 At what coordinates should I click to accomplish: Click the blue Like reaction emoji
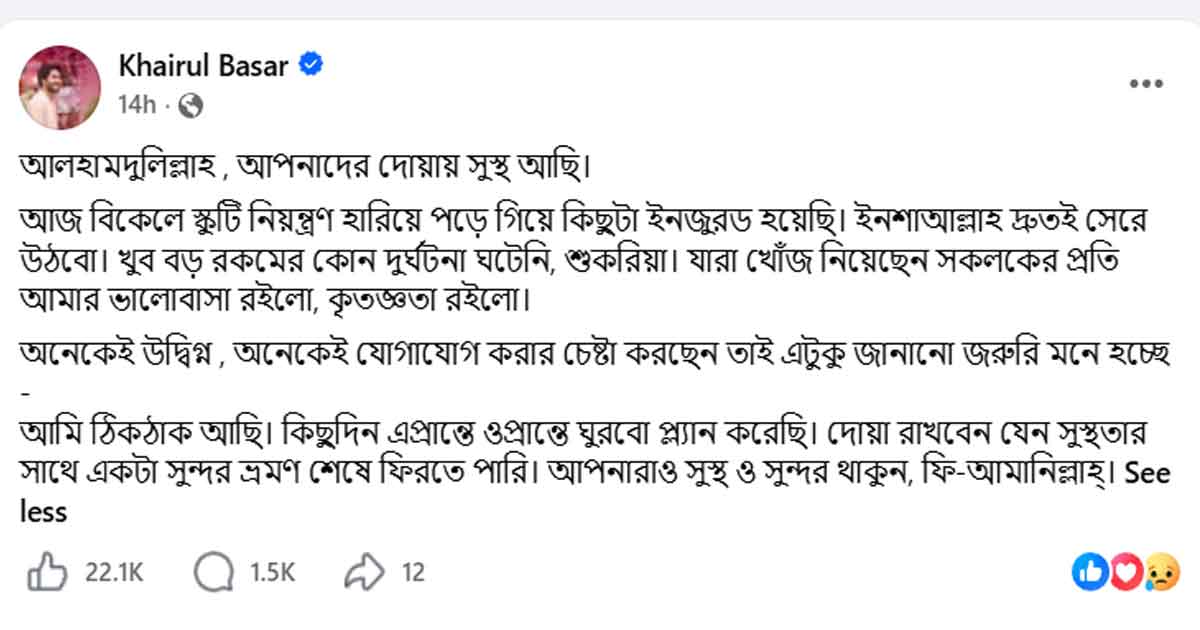[1090, 572]
